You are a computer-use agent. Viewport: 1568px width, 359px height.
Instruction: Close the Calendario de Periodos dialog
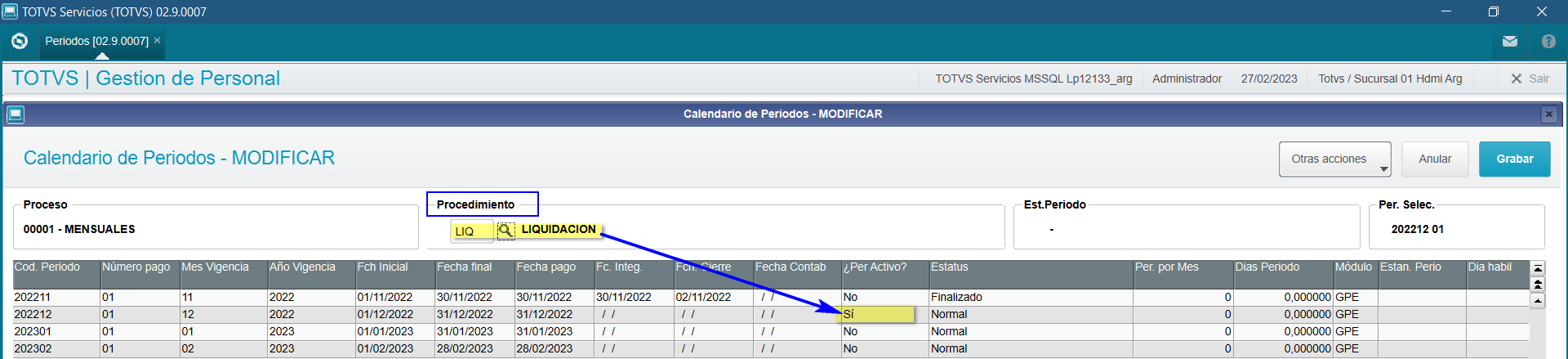1548,114
